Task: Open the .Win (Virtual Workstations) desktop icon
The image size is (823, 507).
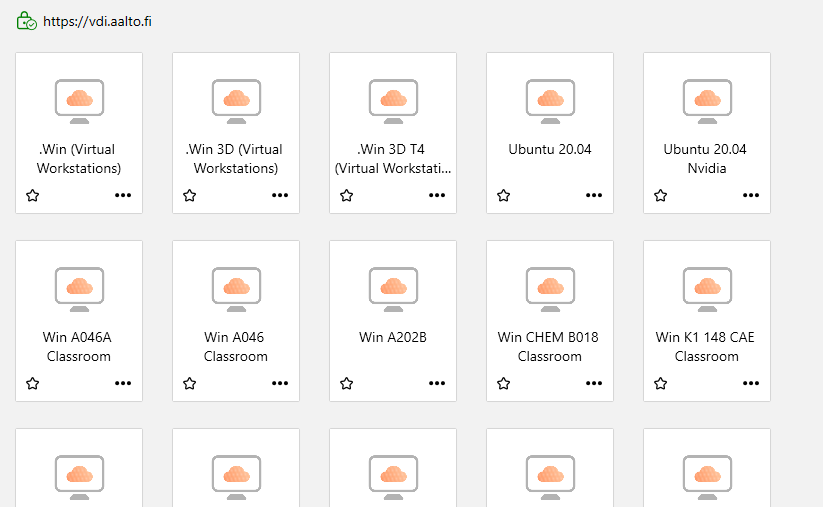Action: 79,101
